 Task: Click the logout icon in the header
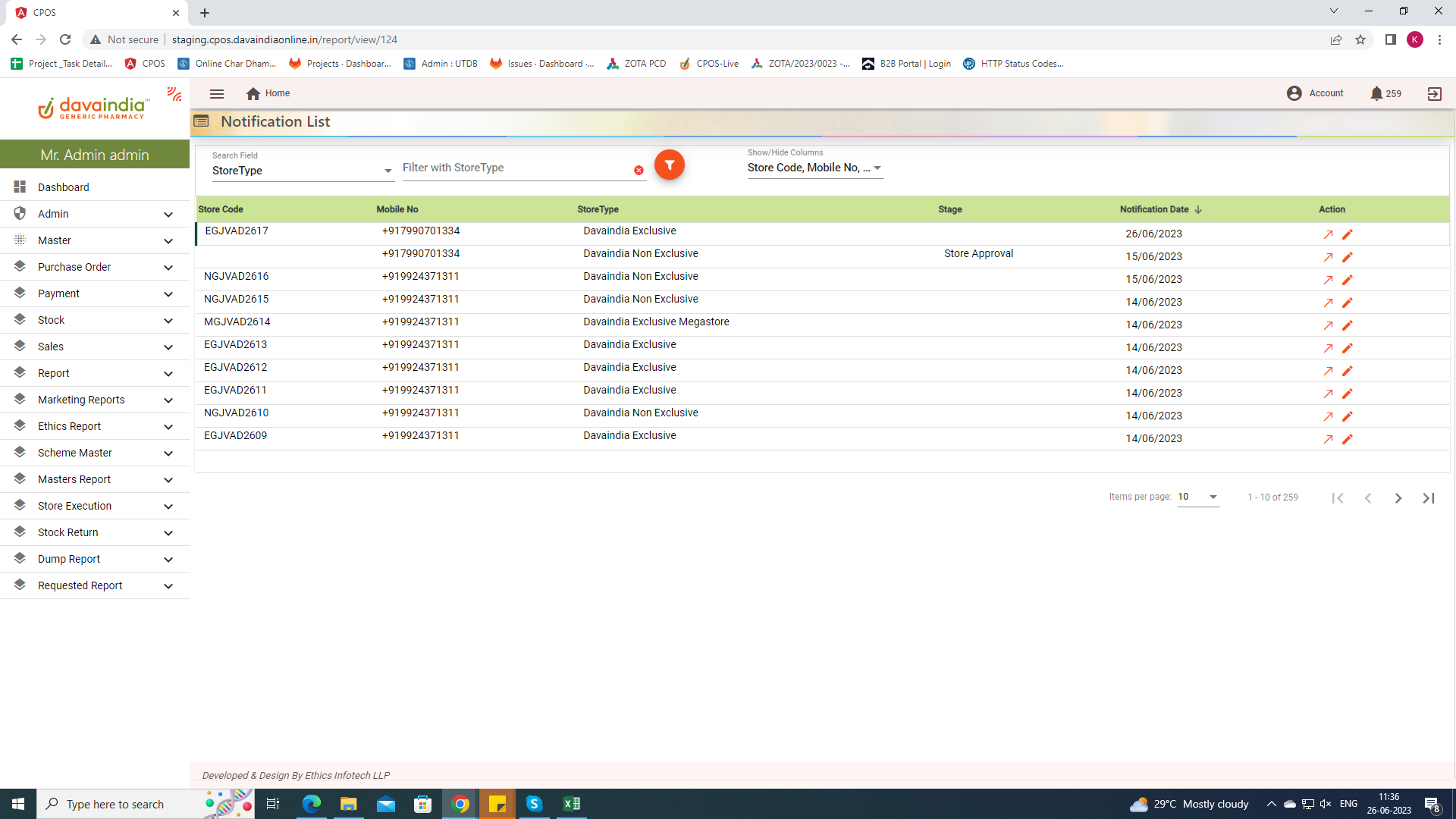1434,93
